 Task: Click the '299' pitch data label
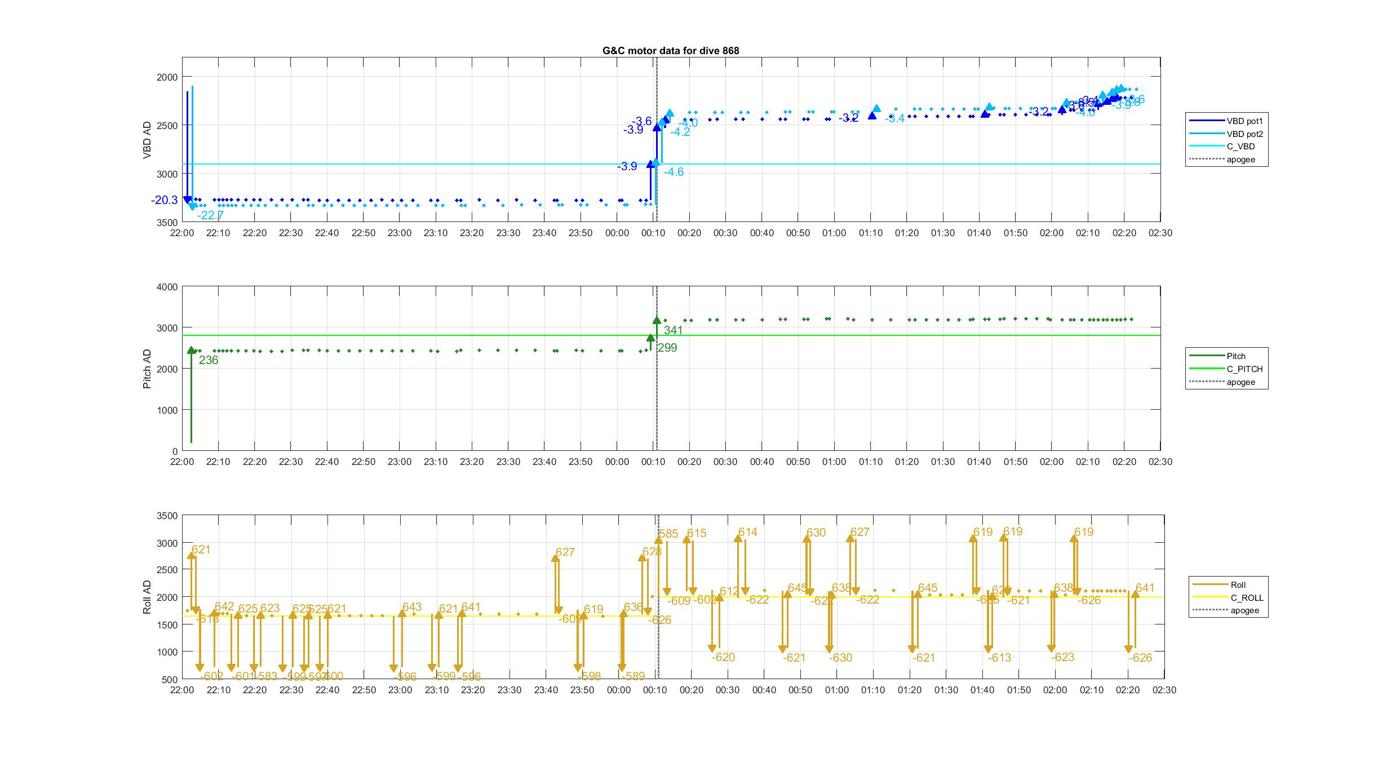(667, 348)
